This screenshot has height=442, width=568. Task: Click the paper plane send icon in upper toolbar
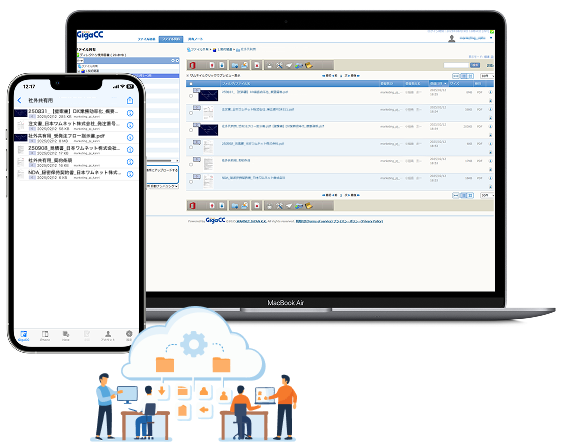coord(289,66)
